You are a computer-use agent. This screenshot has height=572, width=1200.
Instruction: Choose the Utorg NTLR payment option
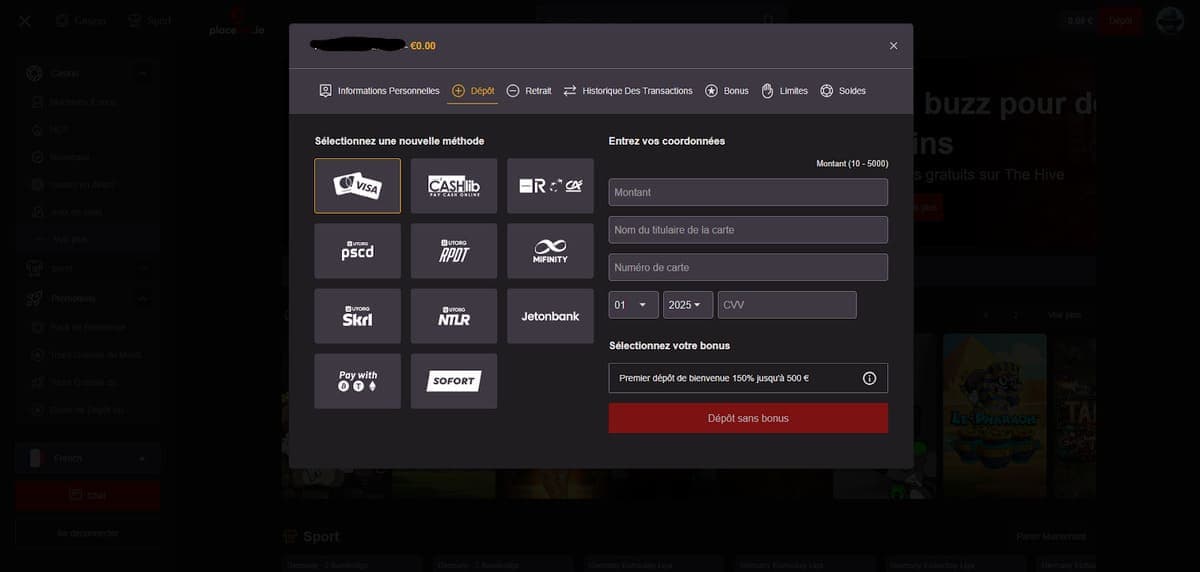point(453,316)
